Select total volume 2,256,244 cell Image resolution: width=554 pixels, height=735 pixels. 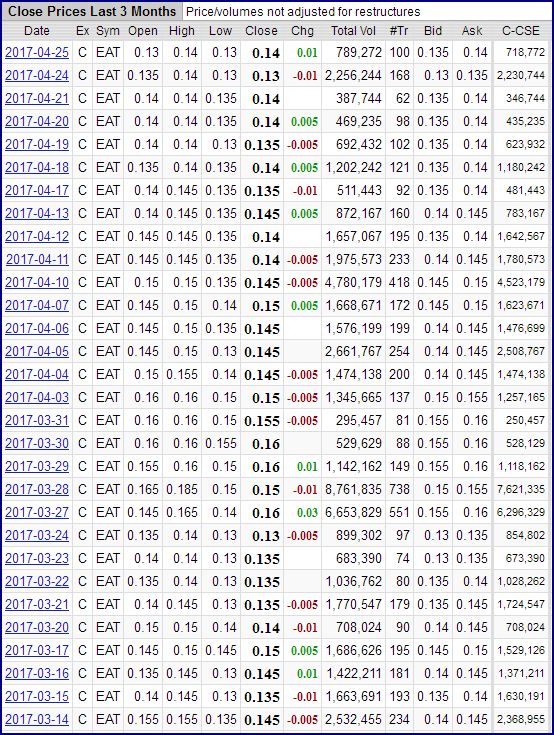point(353,75)
